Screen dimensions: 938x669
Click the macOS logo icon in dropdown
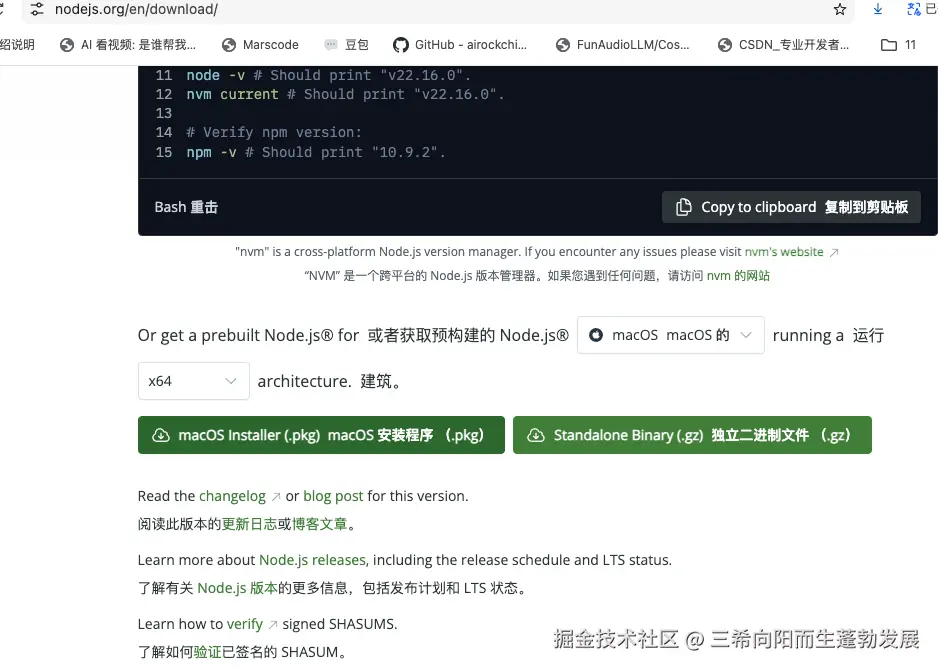coord(596,335)
